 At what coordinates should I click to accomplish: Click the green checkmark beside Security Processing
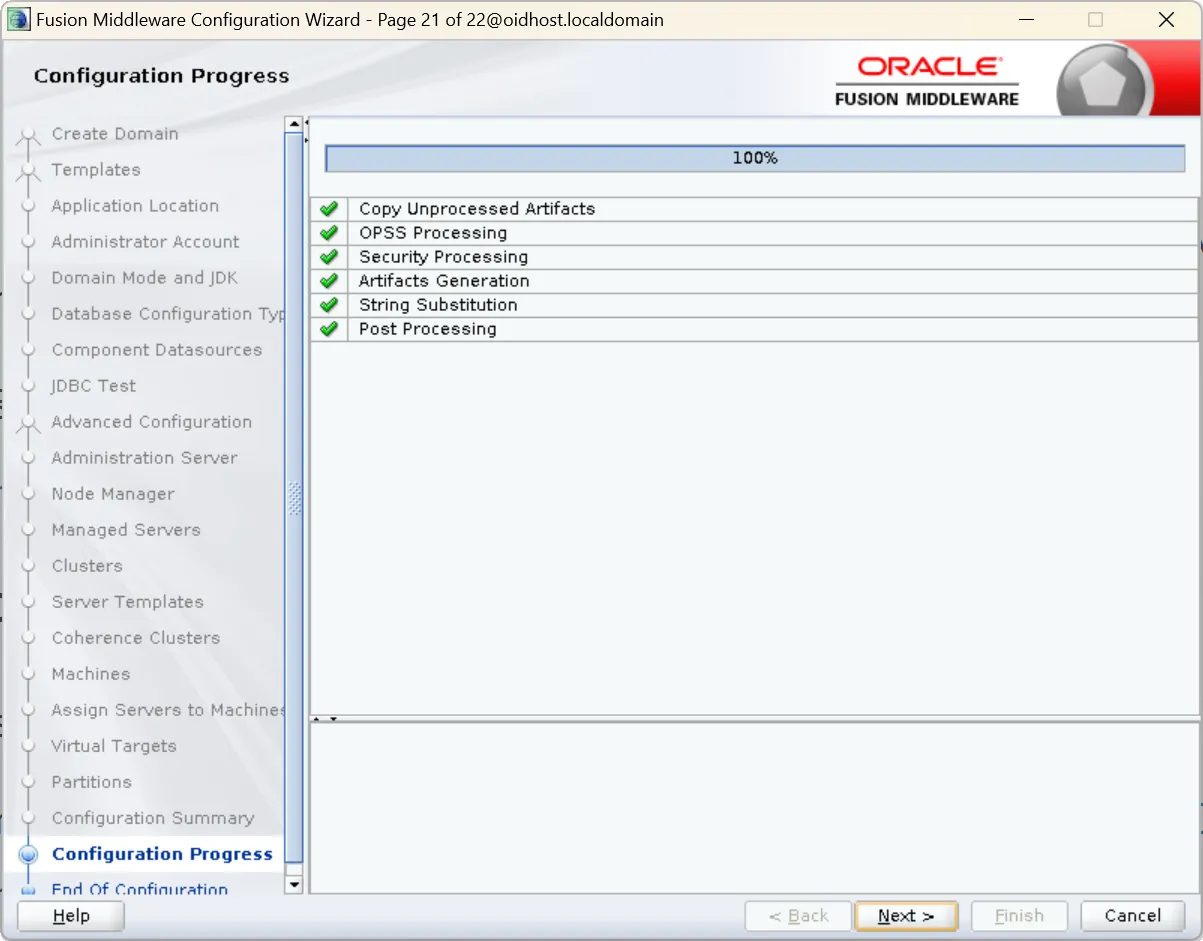(x=328, y=257)
